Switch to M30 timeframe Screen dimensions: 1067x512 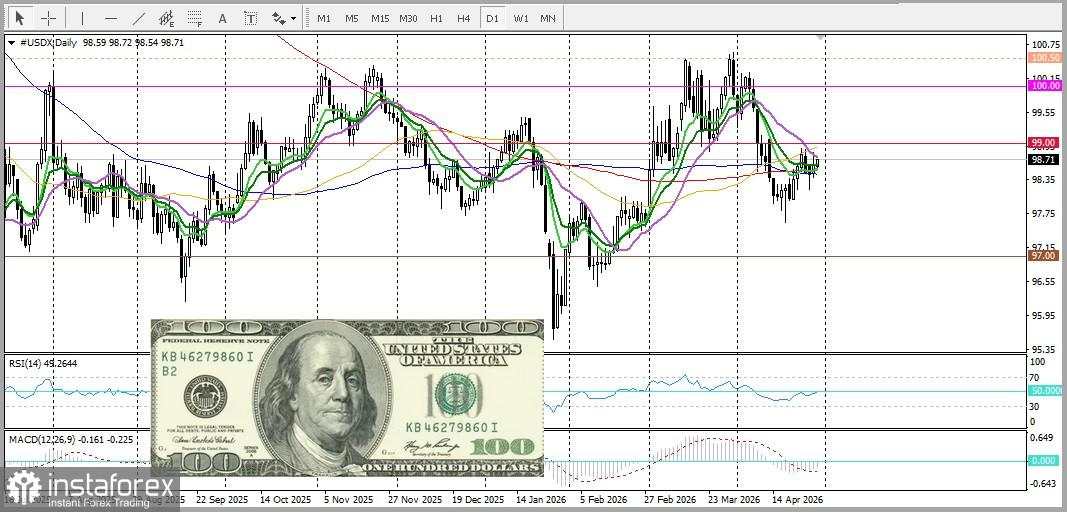[x=408, y=18]
